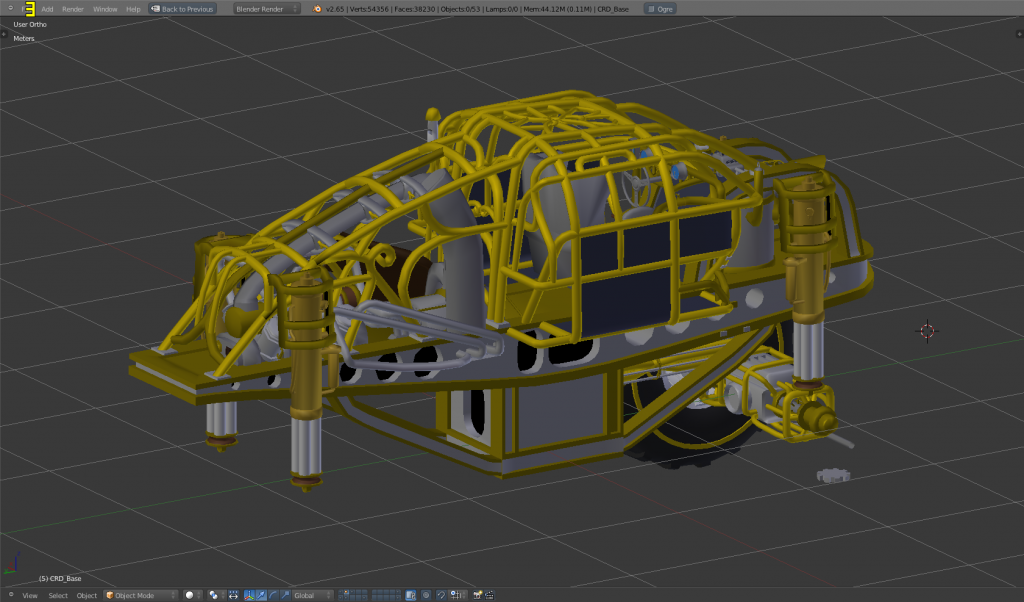
Task: Expand the properties region with right plus
Action: coord(1020,34)
